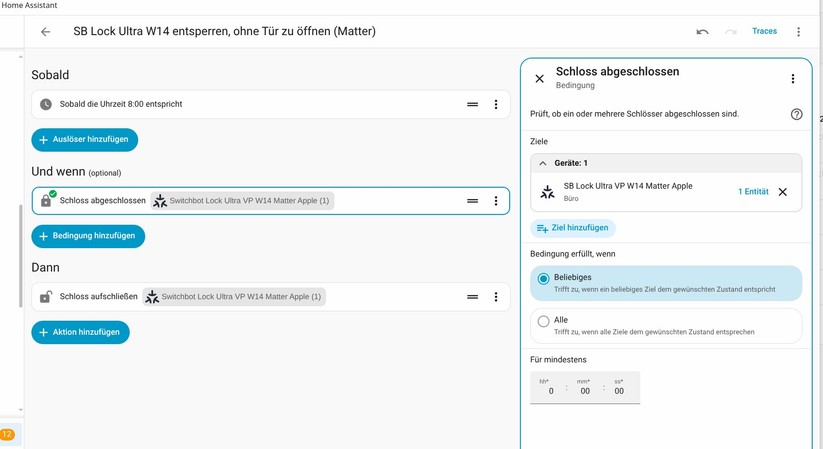Open the menu of the time trigger row
This screenshot has width=823, height=449.
point(495,104)
